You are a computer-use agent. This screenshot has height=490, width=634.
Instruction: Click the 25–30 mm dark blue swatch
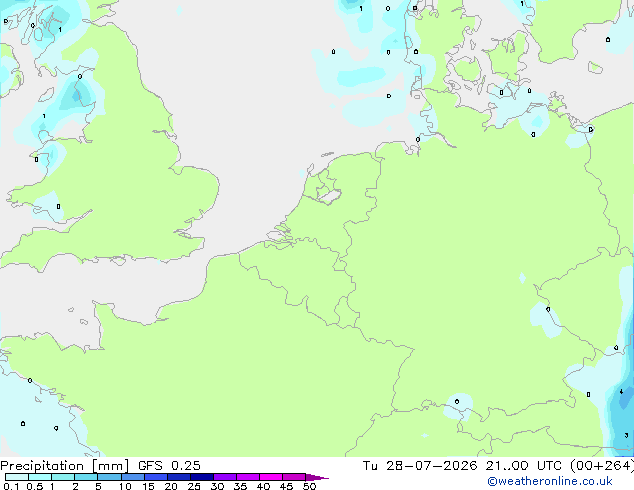click(202, 477)
